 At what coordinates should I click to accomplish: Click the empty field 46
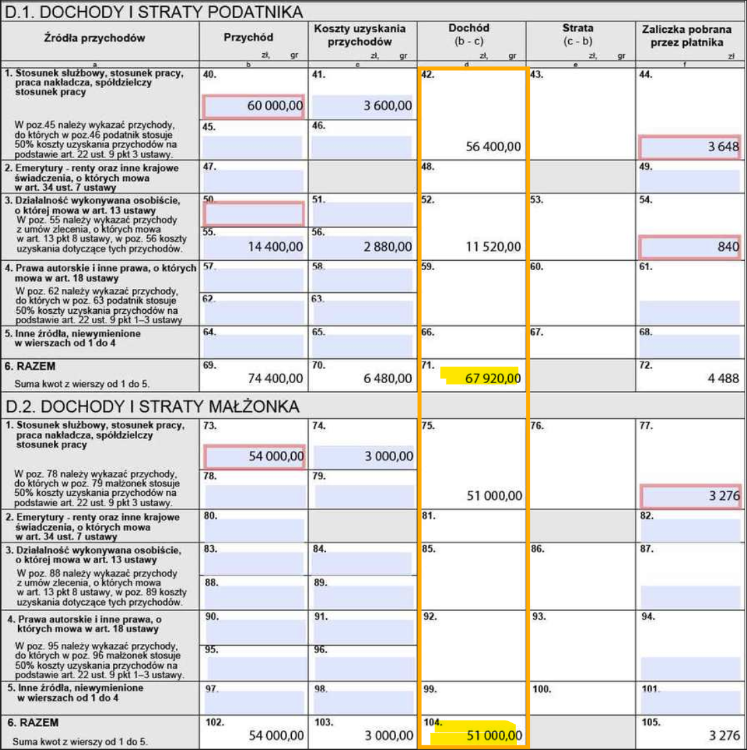tap(362, 147)
